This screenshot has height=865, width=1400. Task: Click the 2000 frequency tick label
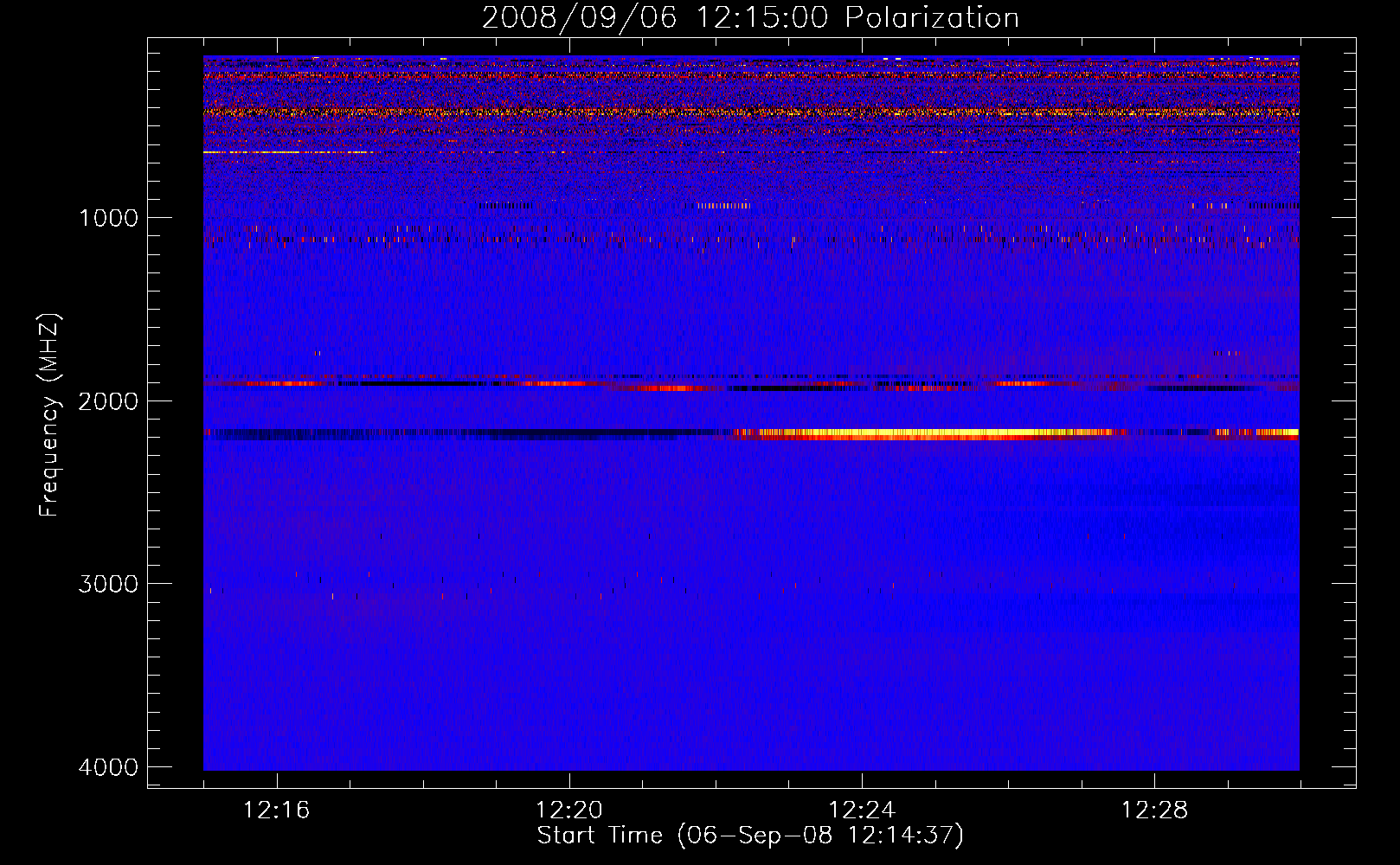pyautogui.click(x=108, y=400)
